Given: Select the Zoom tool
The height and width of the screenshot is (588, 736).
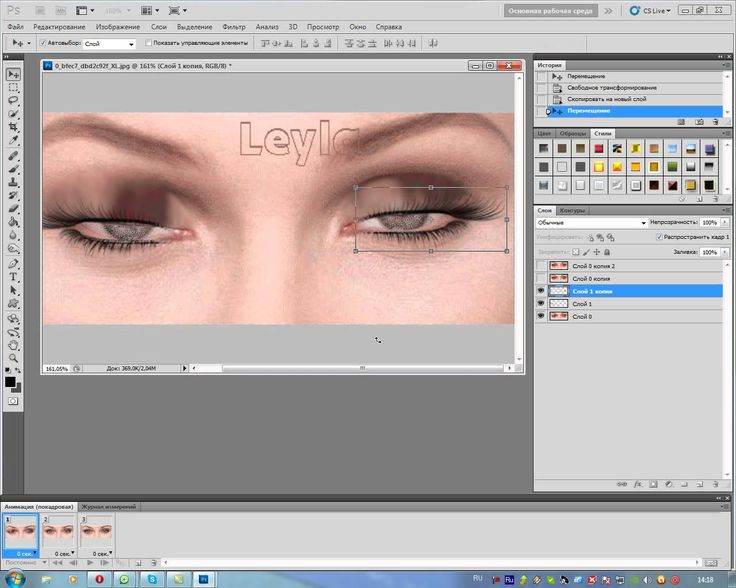Looking at the screenshot, I should (x=13, y=359).
